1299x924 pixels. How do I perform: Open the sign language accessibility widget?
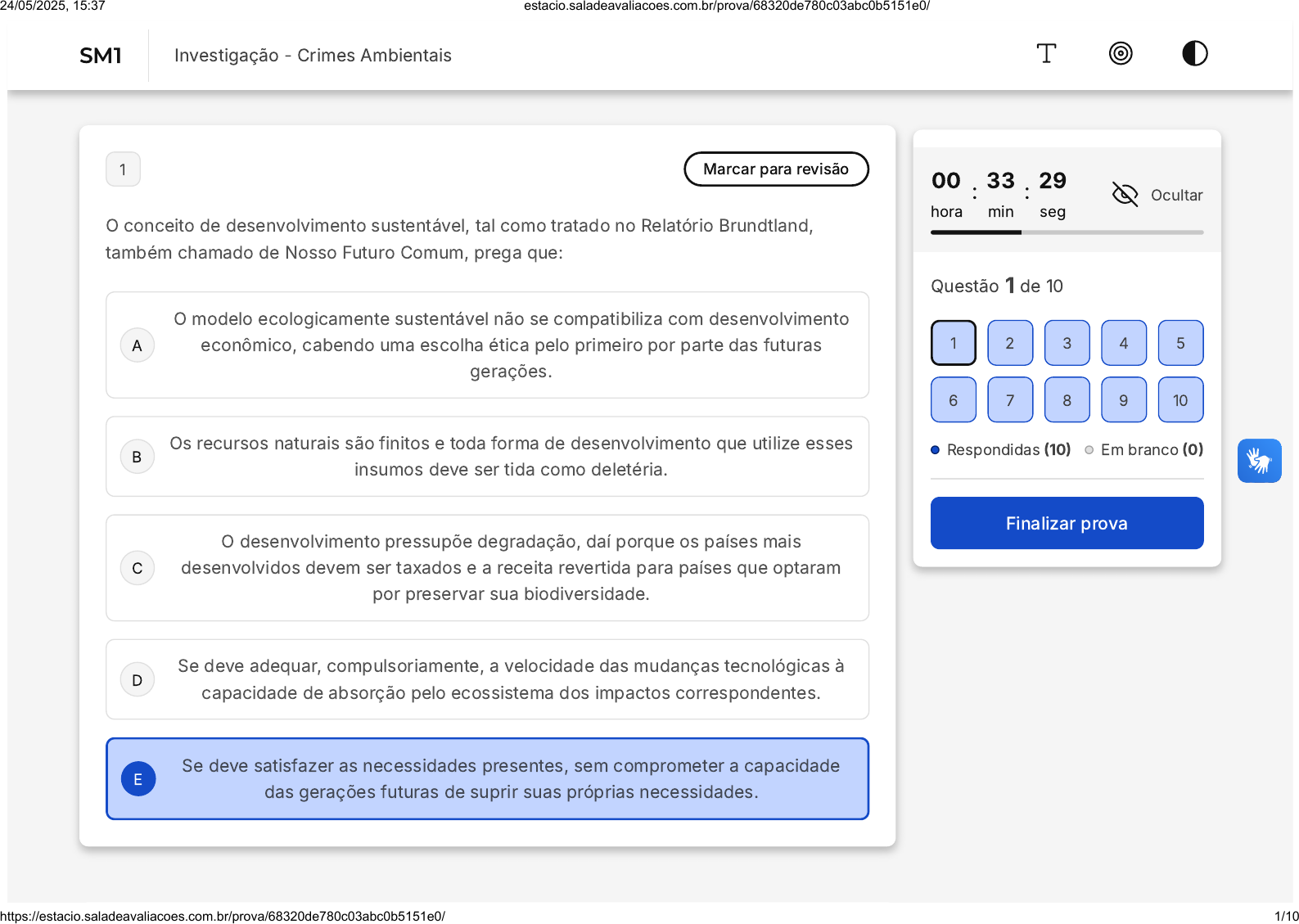pos(1259,461)
